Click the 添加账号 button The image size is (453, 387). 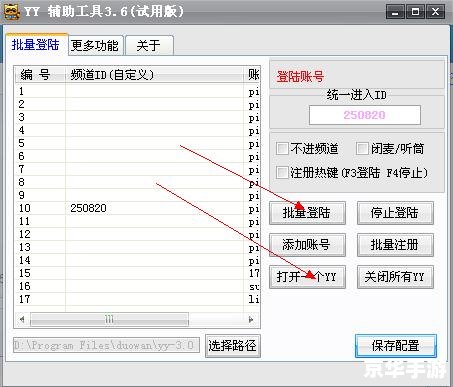(307, 245)
